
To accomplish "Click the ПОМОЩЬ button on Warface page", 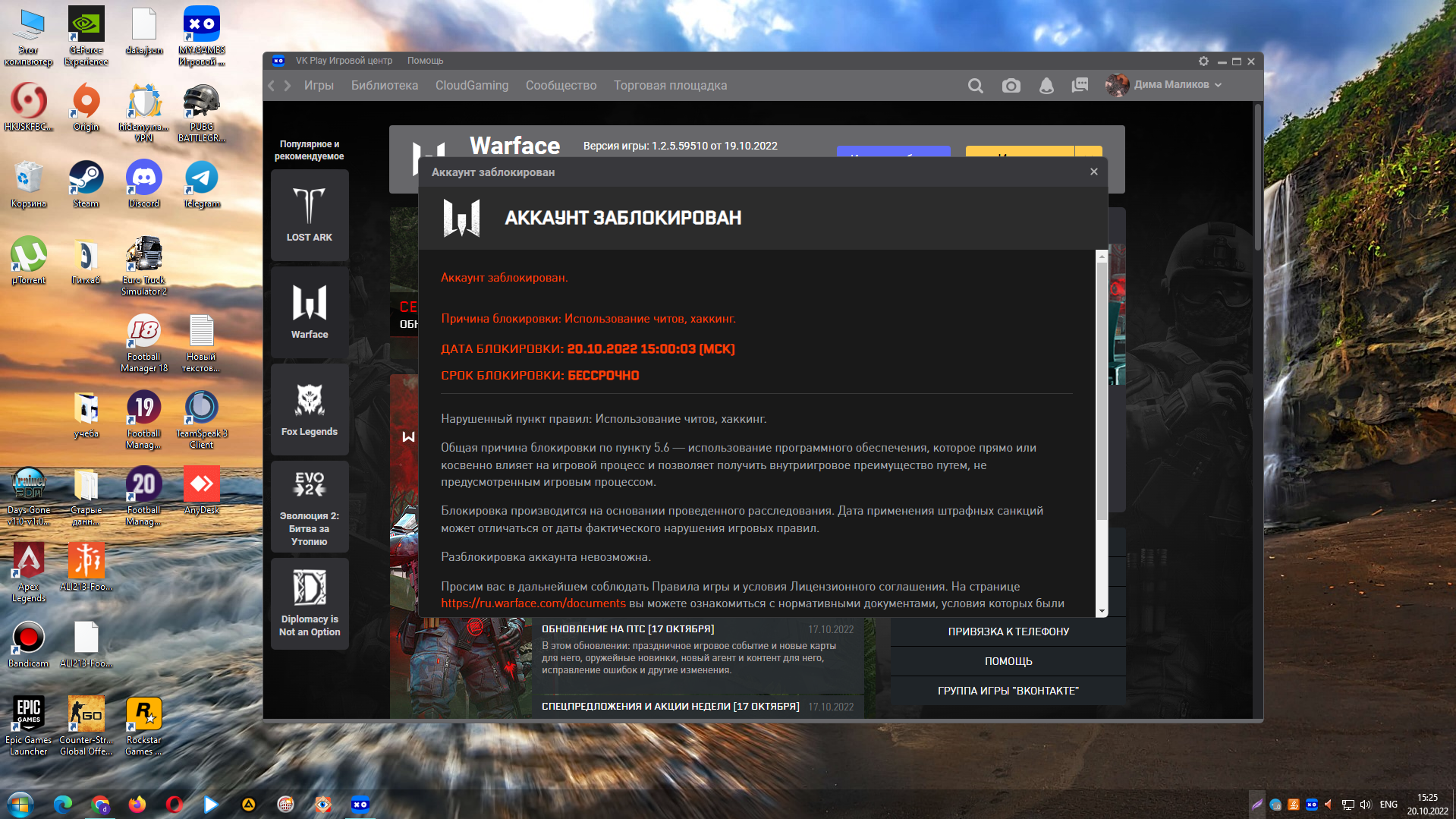I will (1008, 661).
